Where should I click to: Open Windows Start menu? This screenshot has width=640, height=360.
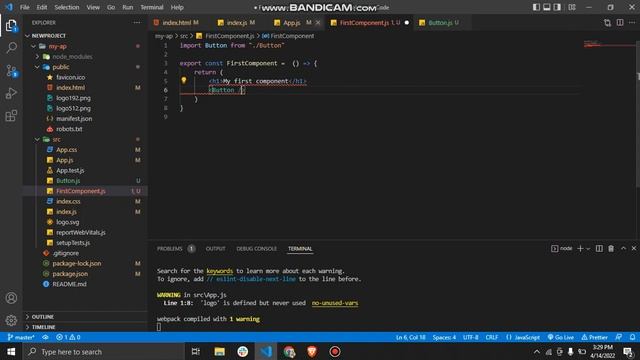(11, 352)
